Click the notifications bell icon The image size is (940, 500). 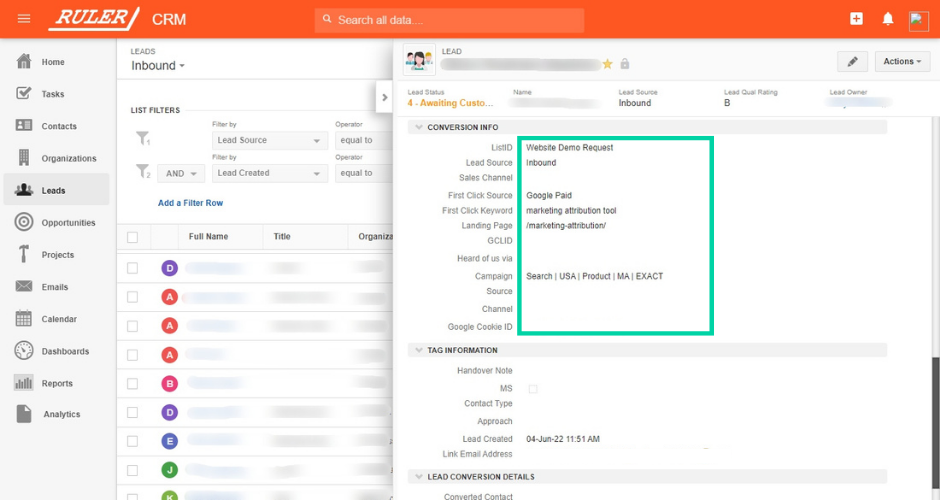tap(887, 19)
